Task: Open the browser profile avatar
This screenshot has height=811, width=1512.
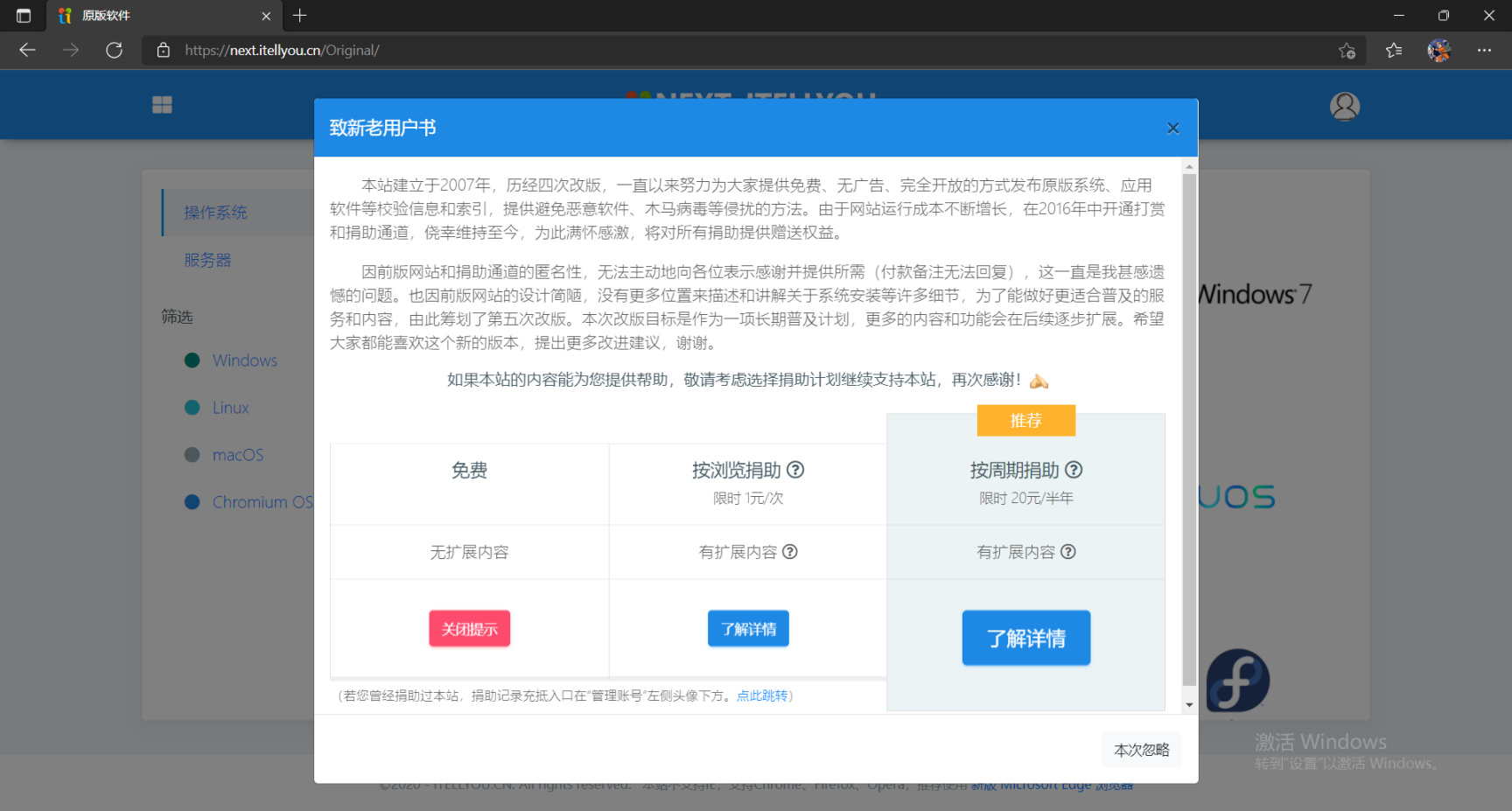Action: 1438,50
